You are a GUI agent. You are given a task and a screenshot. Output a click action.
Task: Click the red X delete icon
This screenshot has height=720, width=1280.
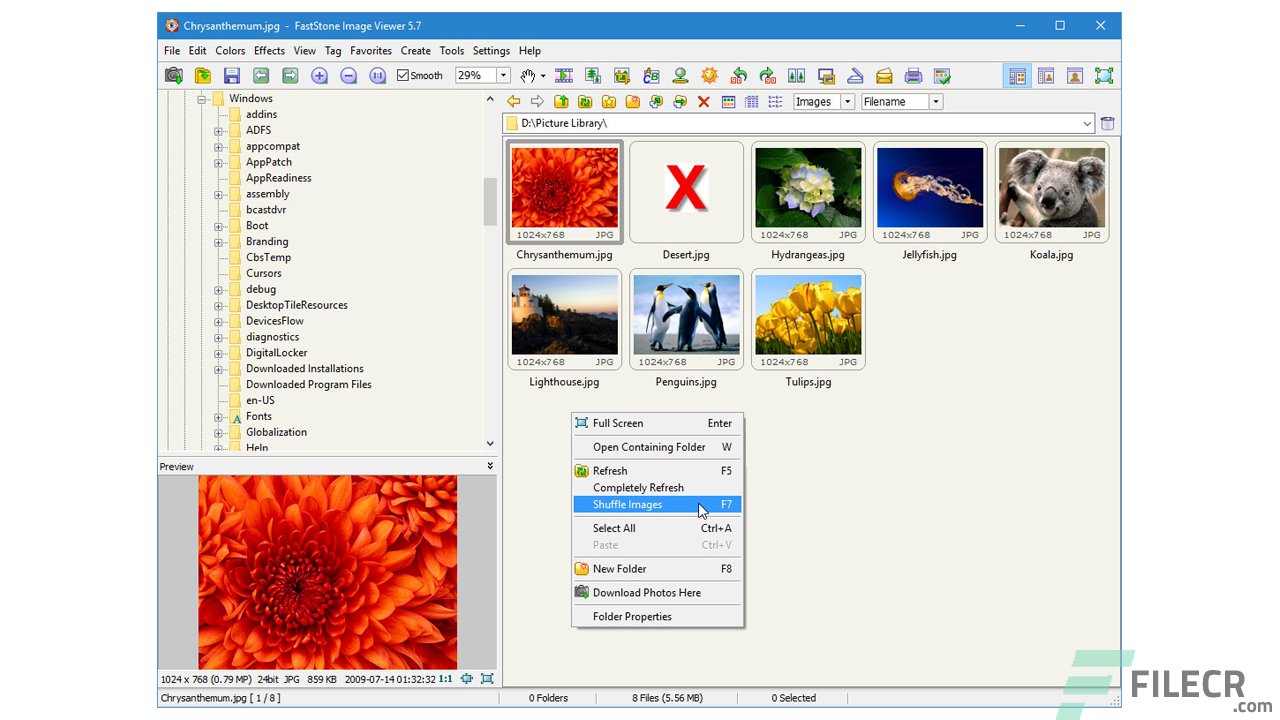tap(704, 102)
